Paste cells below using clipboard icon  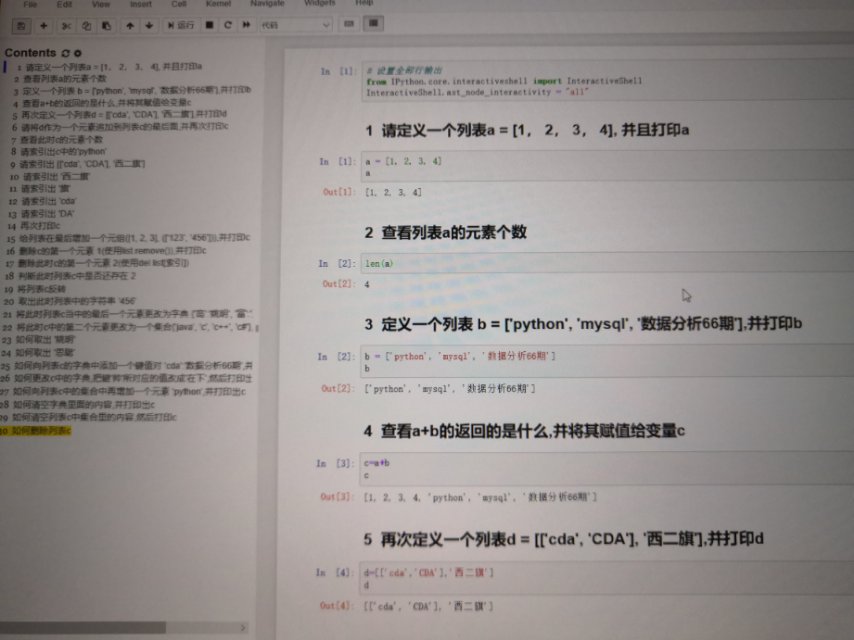(107, 26)
